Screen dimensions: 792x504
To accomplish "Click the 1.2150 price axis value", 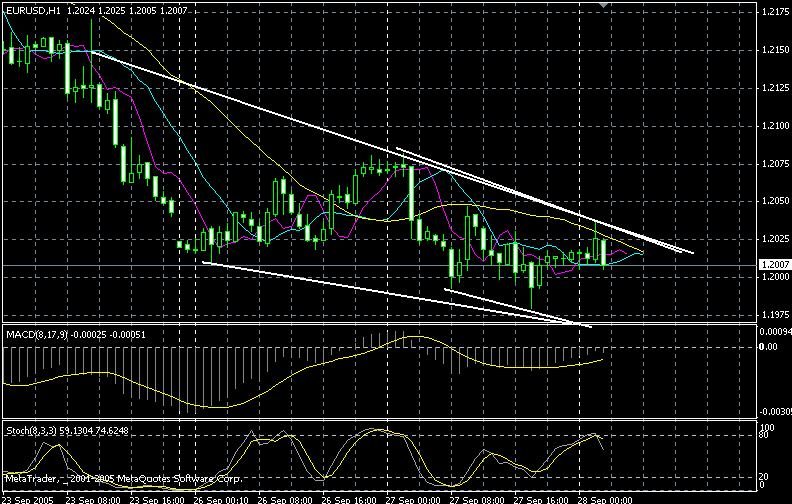I will 775,49.
